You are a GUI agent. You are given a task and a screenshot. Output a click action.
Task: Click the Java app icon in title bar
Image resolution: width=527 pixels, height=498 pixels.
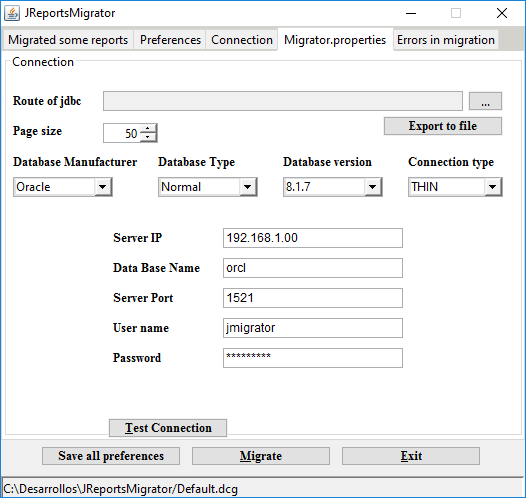click(12, 13)
